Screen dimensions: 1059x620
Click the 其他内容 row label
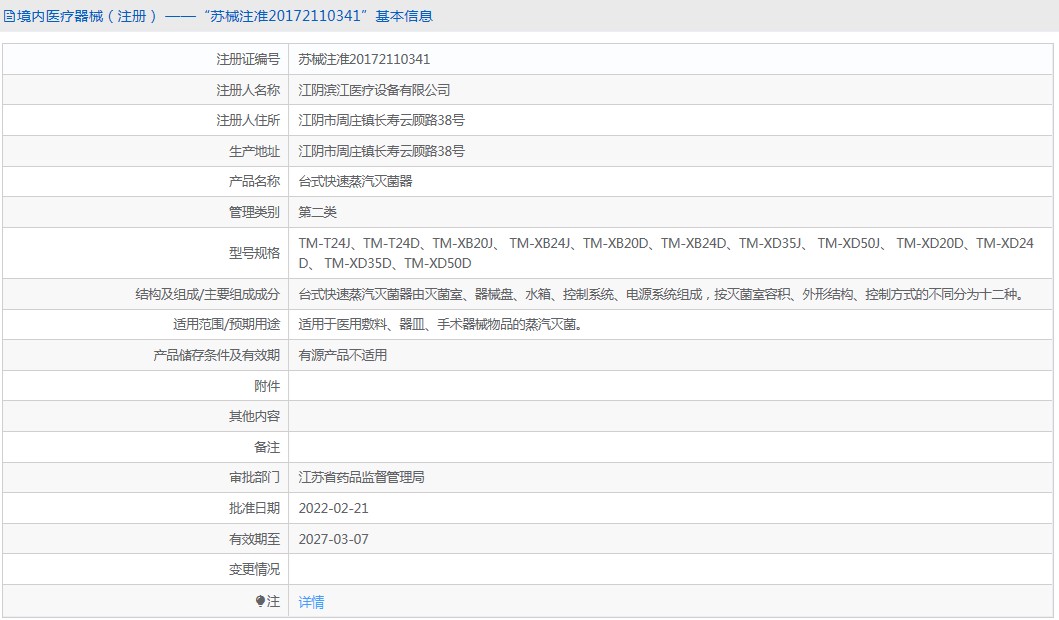click(254, 416)
